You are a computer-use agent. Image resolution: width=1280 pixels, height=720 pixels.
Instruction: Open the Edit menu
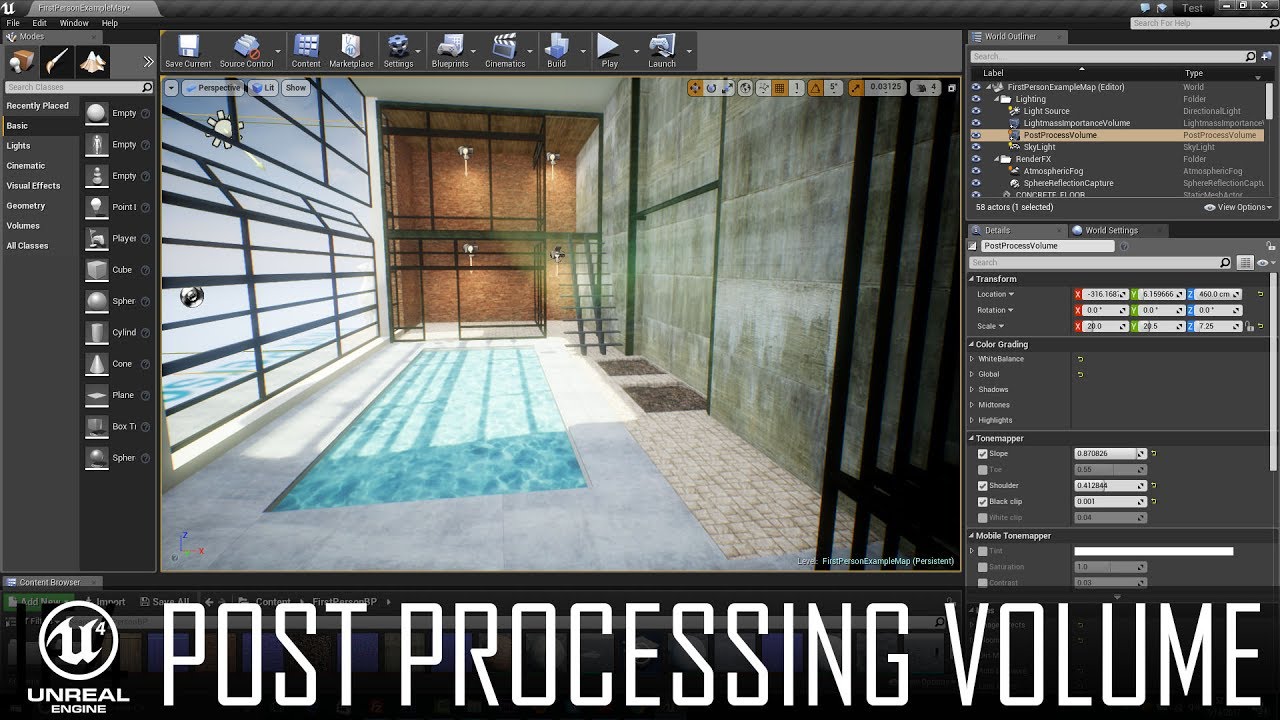[x=40, y=23]
